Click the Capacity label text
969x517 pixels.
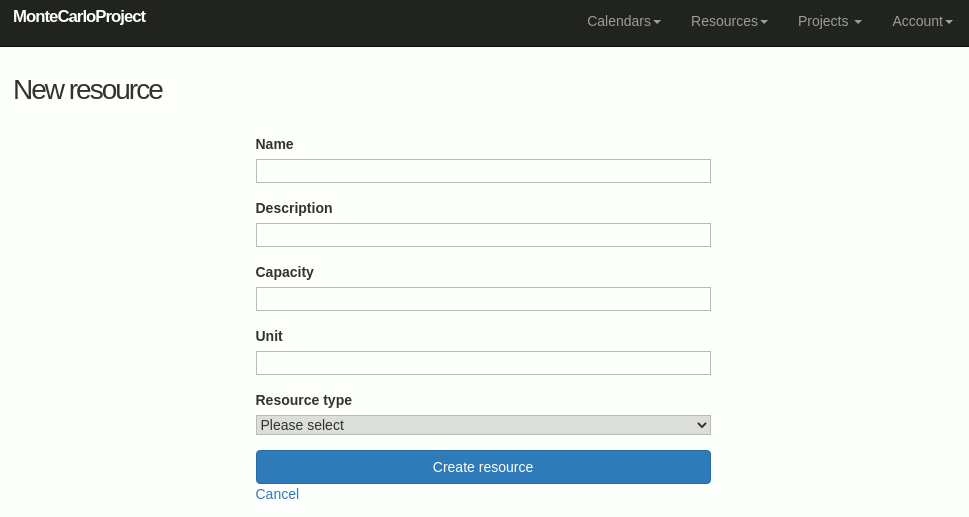(285, 272)
